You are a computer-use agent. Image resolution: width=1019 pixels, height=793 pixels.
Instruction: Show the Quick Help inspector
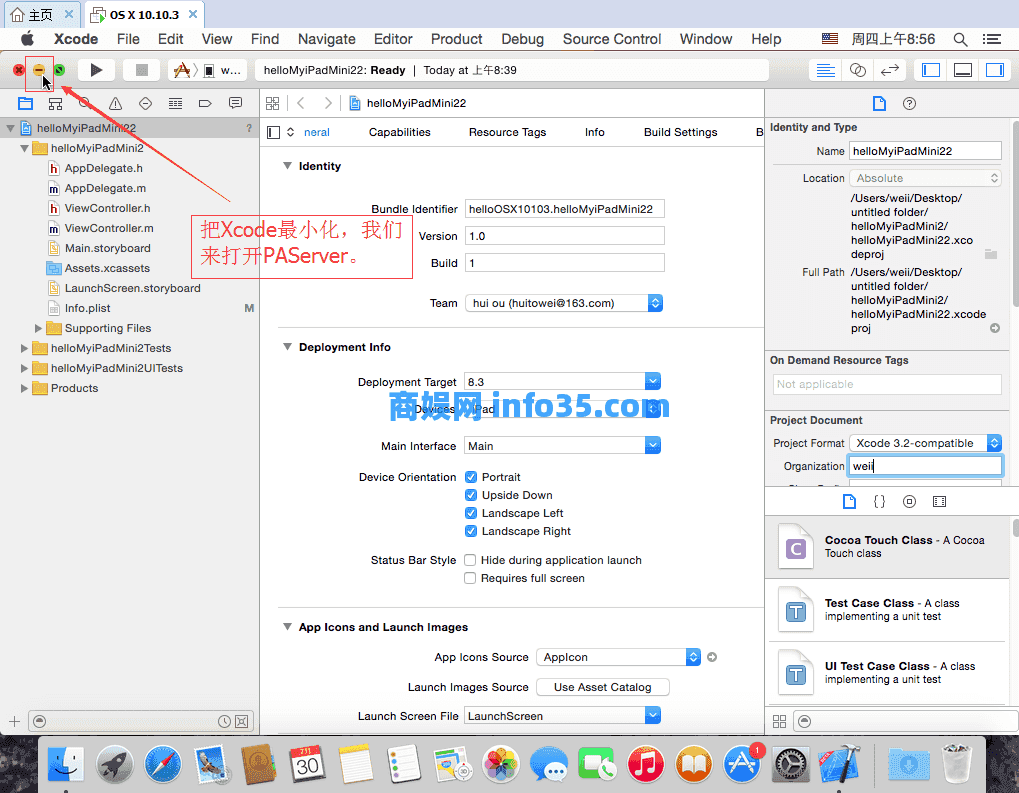point(909,103)
